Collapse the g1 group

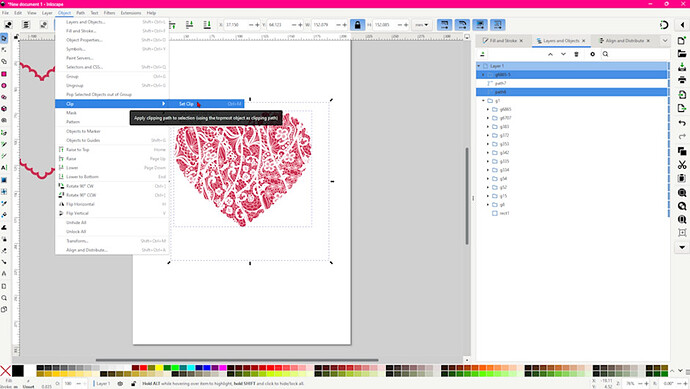(483, 101)
